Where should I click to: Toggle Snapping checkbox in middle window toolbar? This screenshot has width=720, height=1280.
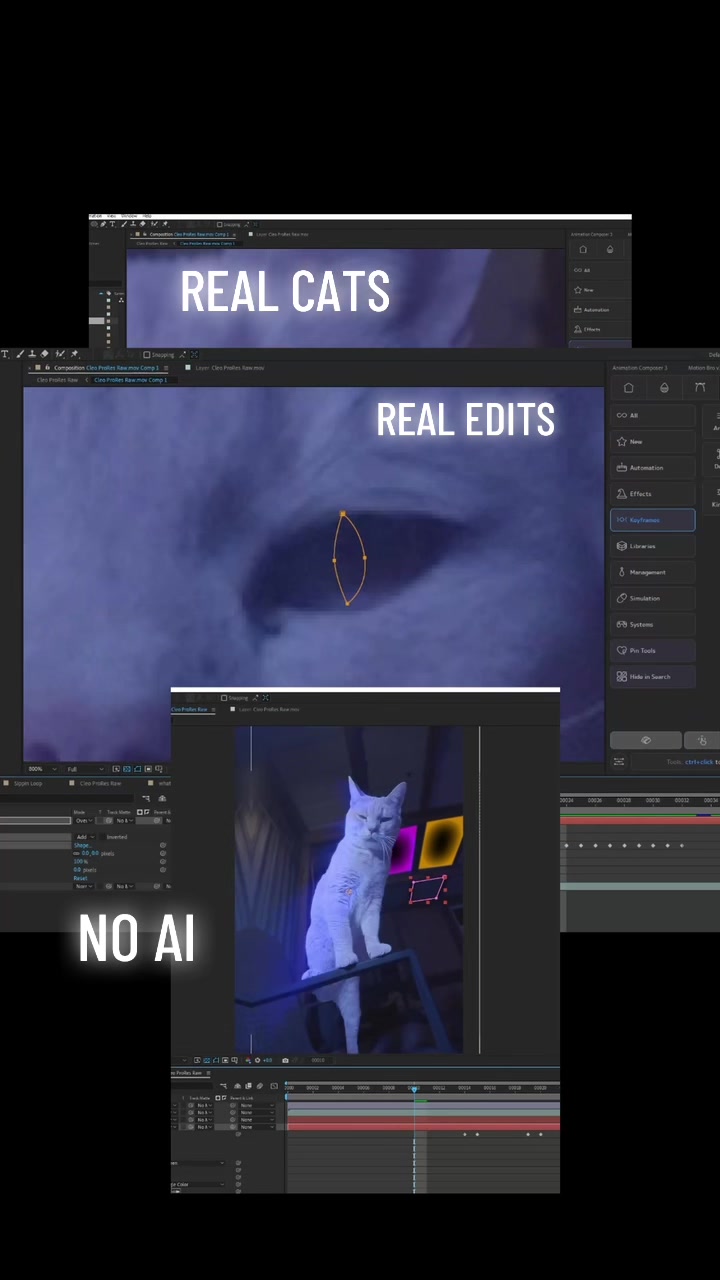(147, 354)
